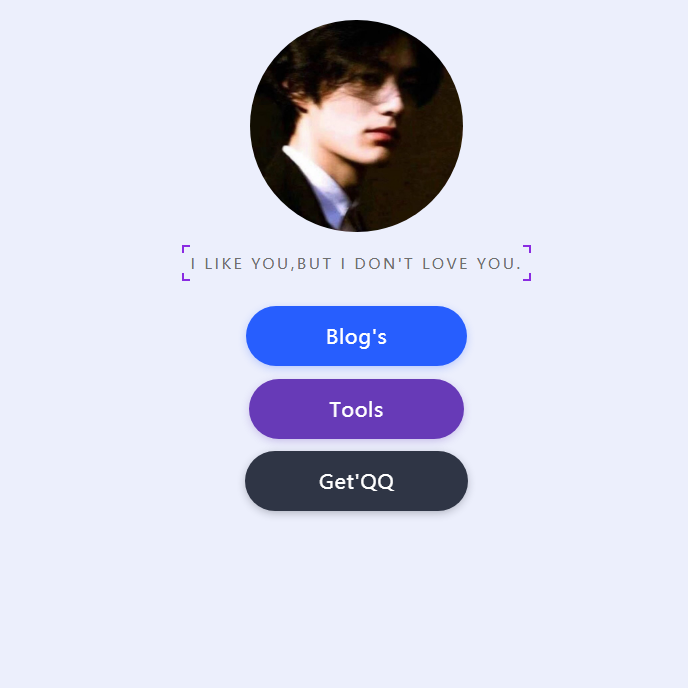Click the first YOU, in the quote
This screenshot has width=688, height=688.
[272, 264]
